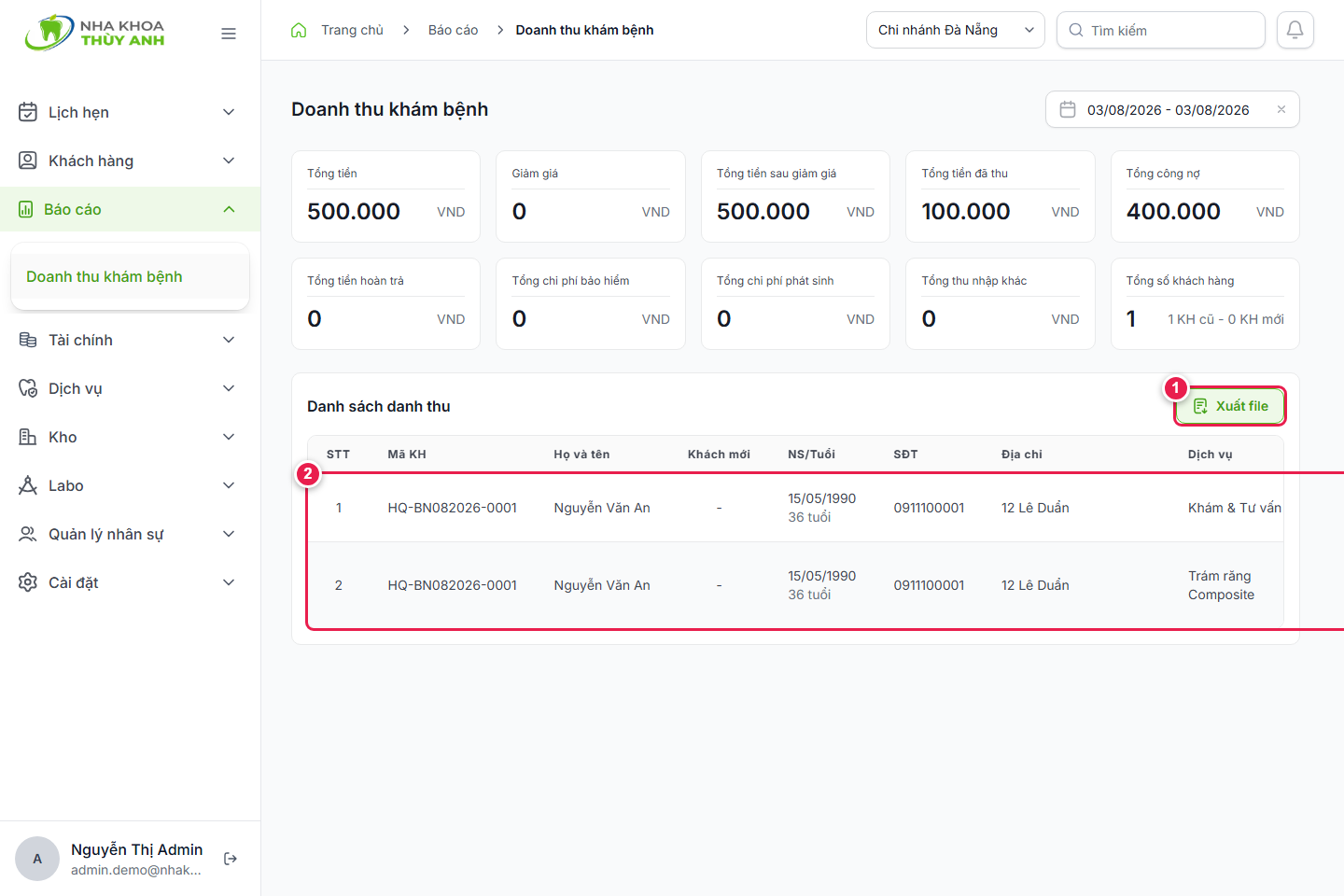Open the Kho menu item
This screenshot has width=1344, height=896.
130,437
